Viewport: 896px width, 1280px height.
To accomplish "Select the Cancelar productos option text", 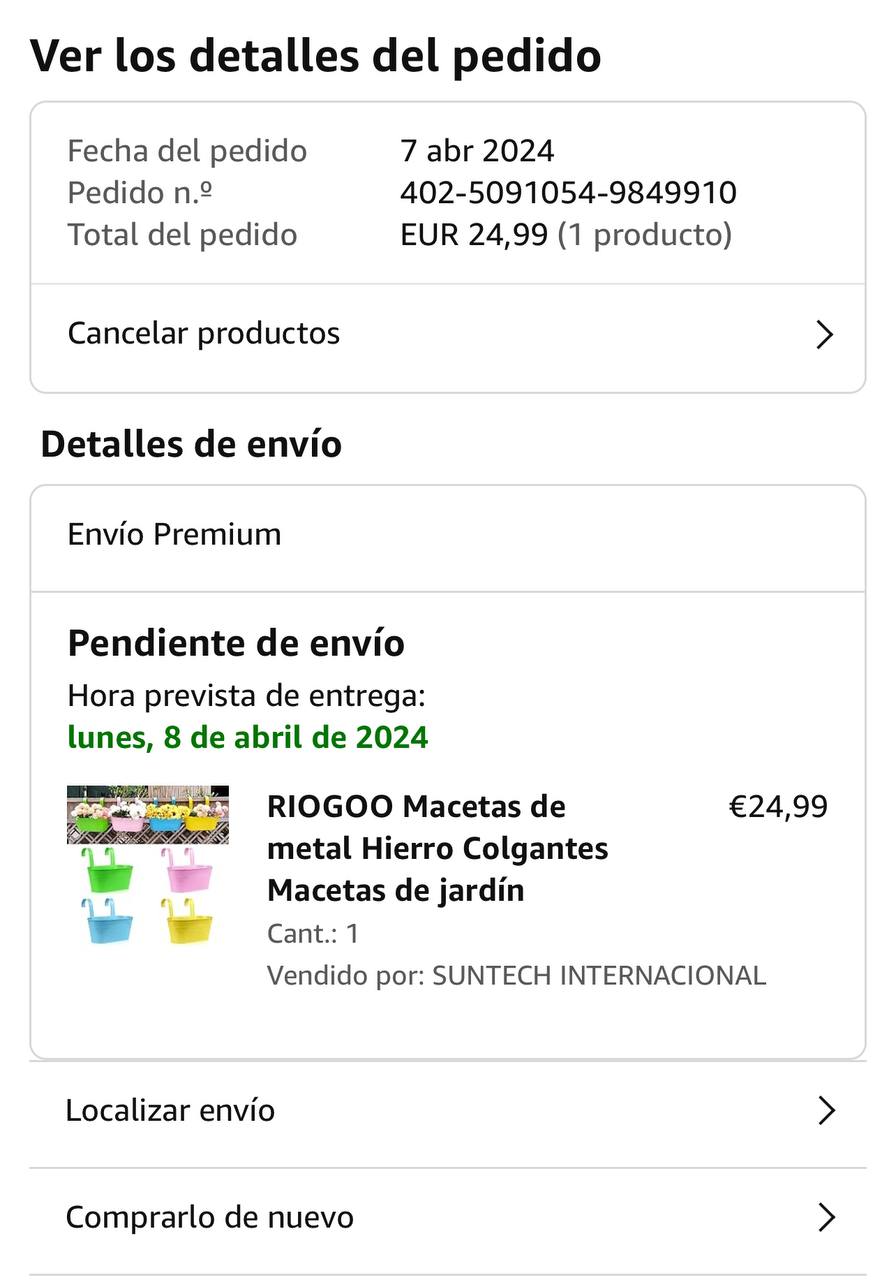I will [x=203, y=333].
